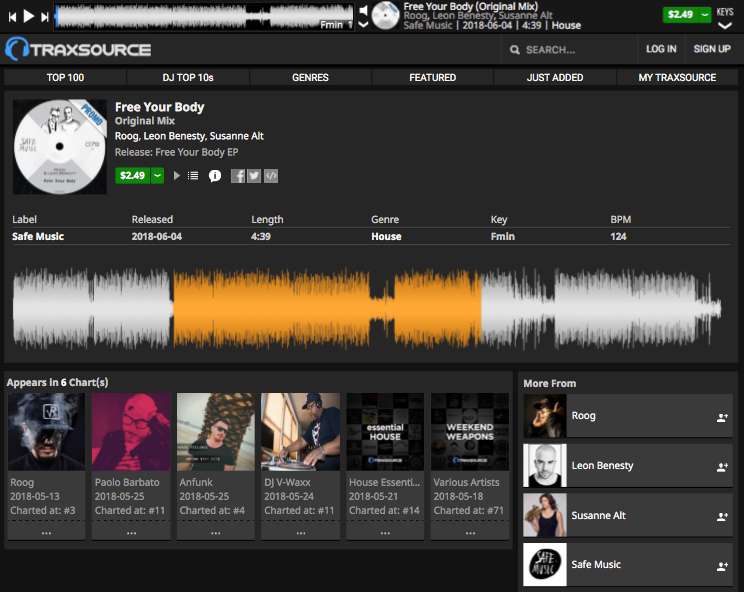Screen dimensions: 744x592
Task: Play track using small triangle icon near price
Action: [x=177, y=176]
